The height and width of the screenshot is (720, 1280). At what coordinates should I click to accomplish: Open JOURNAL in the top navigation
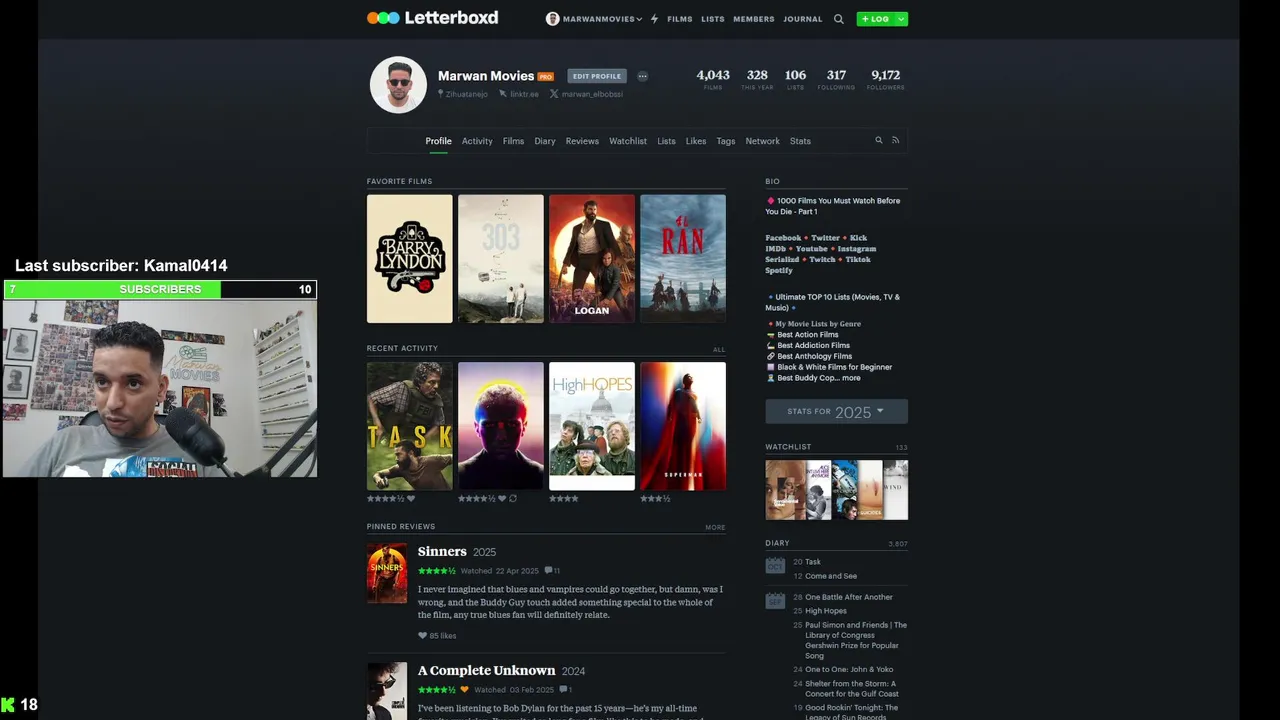pyautogui.click(x=803, y=19)
